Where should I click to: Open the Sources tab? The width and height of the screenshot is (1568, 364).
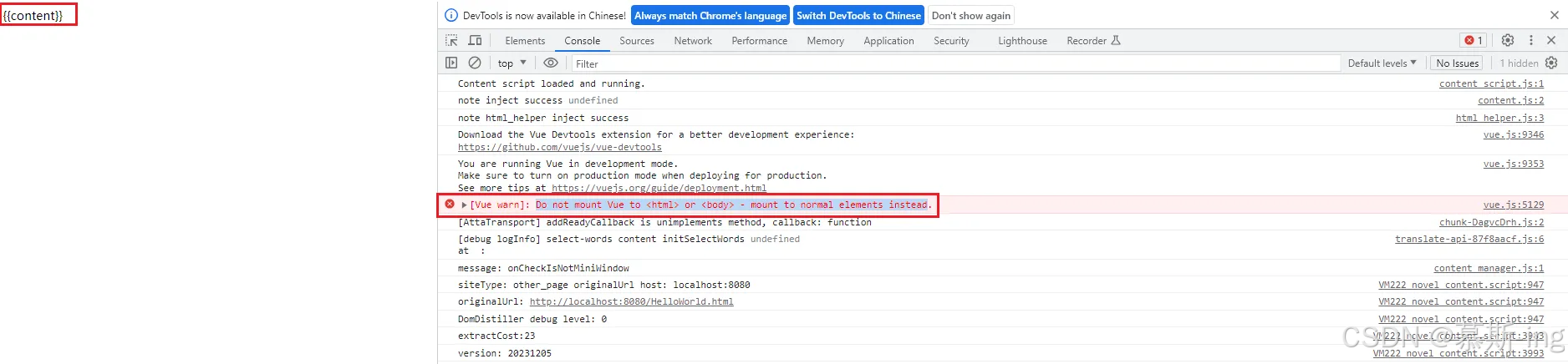[637, 40]
